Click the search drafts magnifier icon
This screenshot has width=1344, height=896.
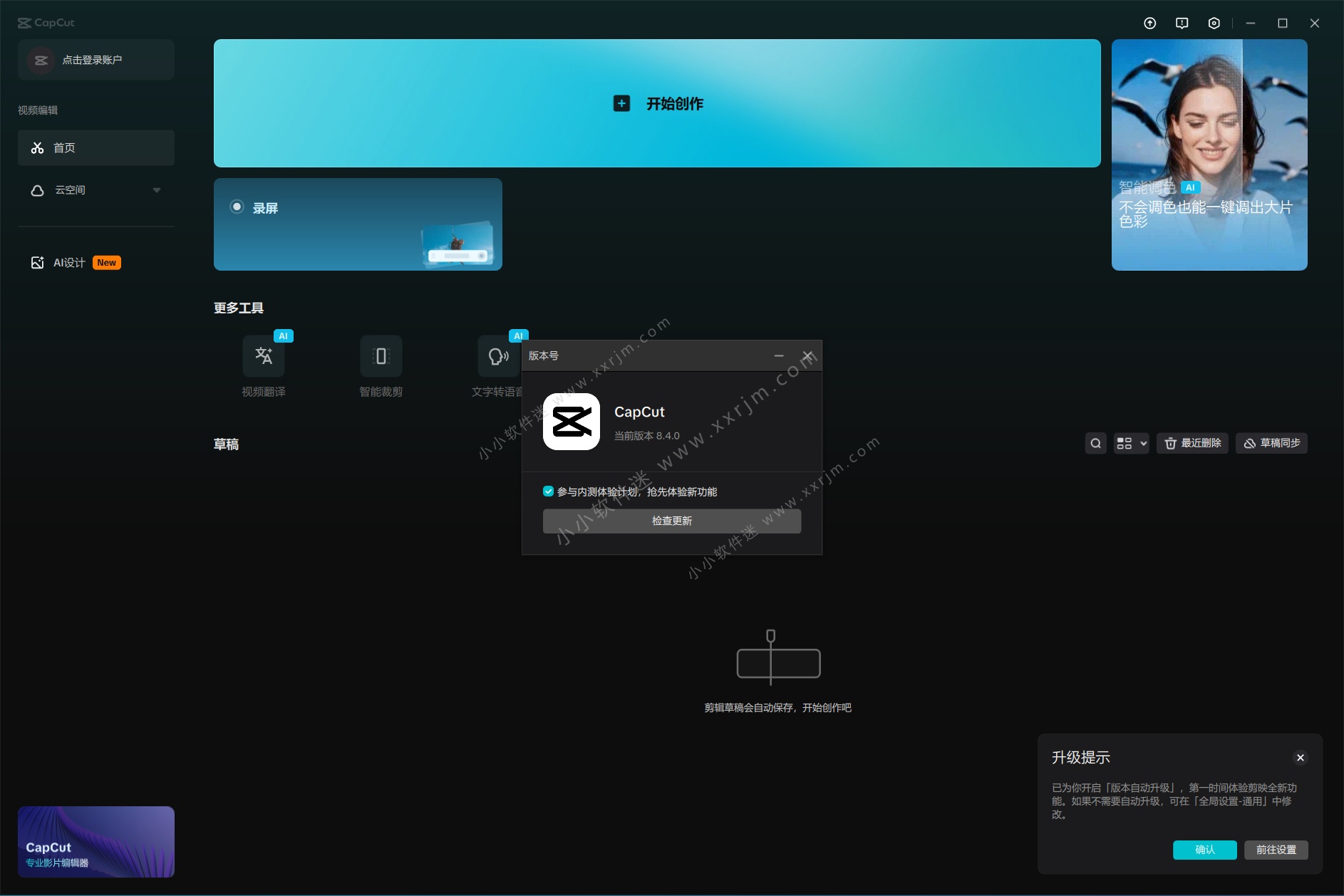tap(1095, 443)
